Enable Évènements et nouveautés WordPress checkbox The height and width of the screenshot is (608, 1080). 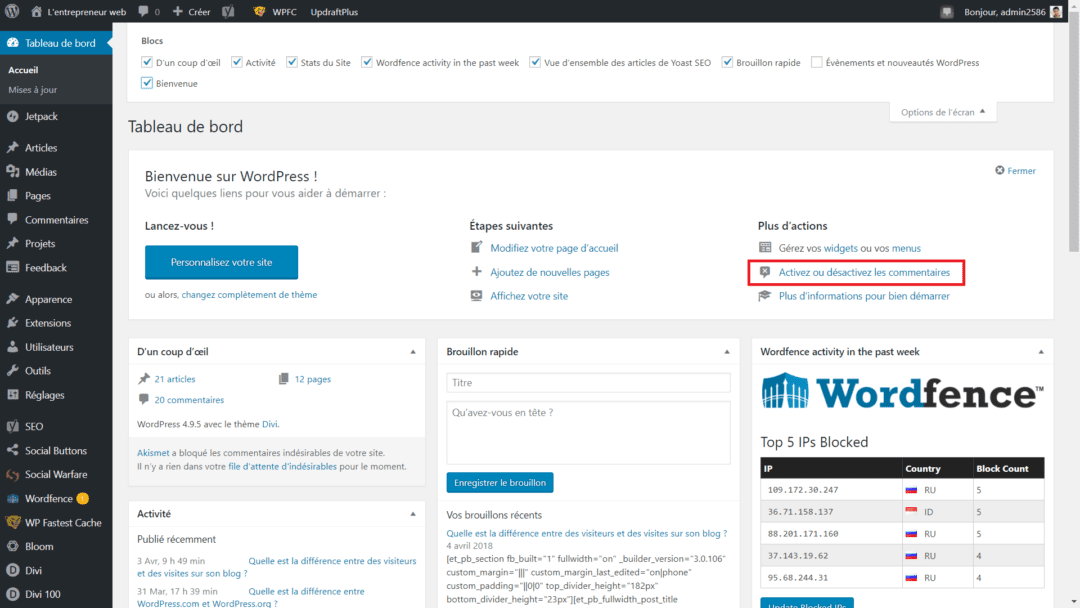click(817, 62)
